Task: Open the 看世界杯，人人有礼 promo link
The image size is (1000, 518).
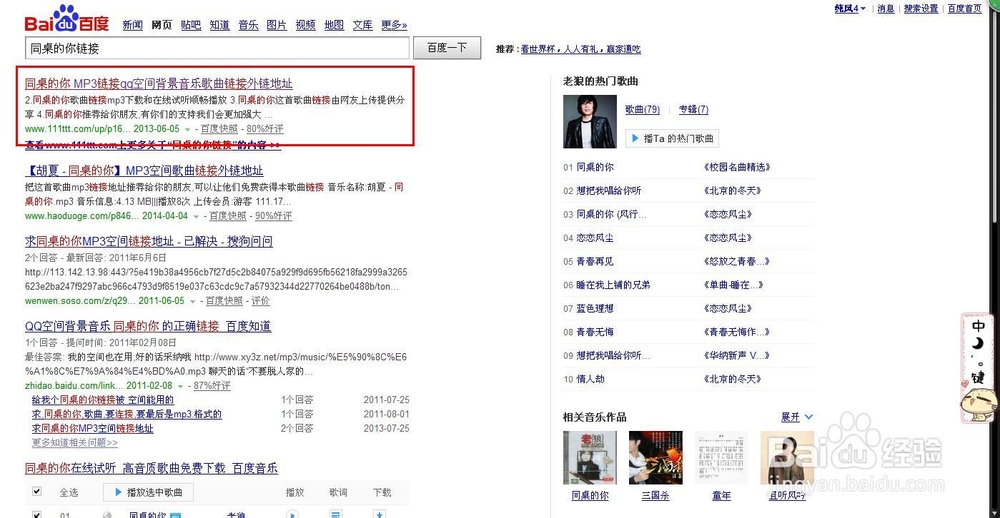Action: tap(580, 48)
